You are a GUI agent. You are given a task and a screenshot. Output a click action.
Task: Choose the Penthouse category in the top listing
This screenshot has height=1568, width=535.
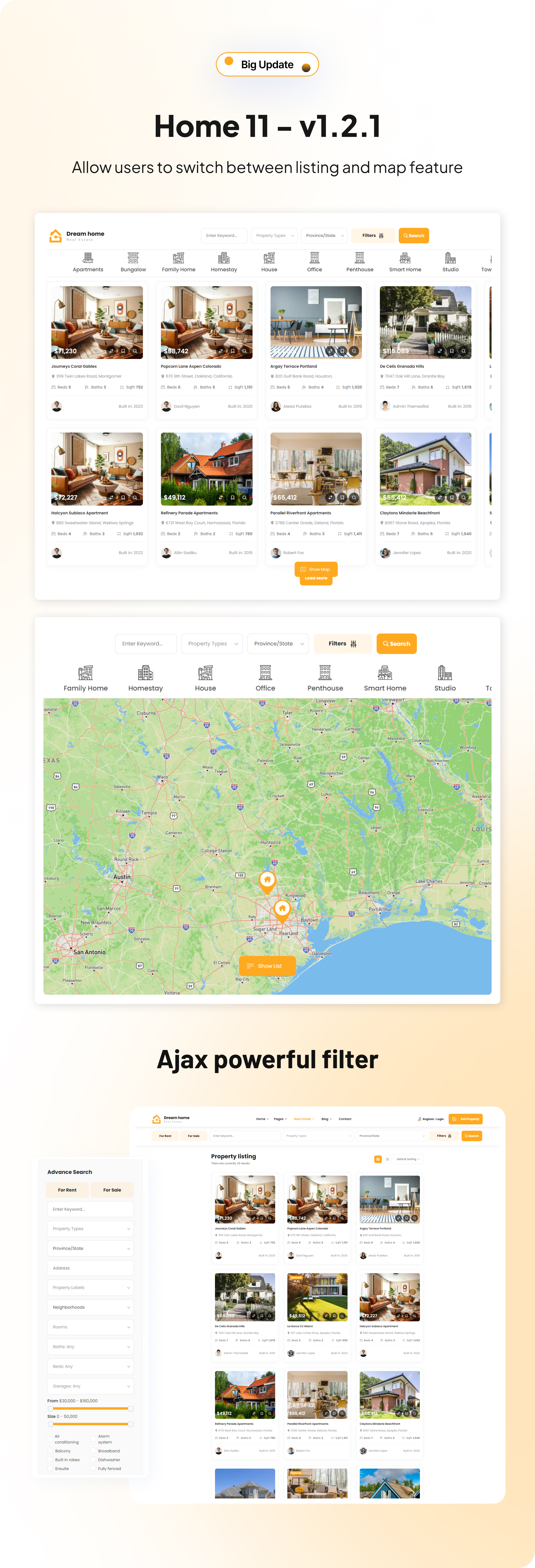point(360,262)
